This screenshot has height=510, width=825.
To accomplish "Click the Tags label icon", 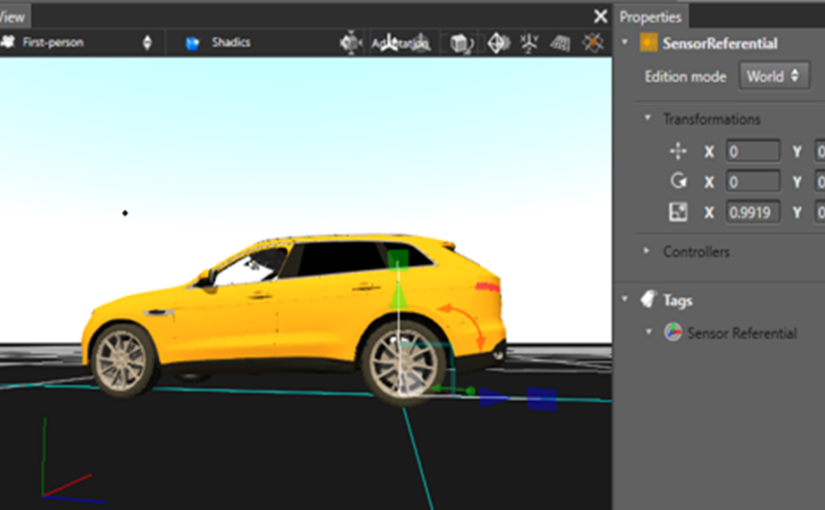I will 649,299.
